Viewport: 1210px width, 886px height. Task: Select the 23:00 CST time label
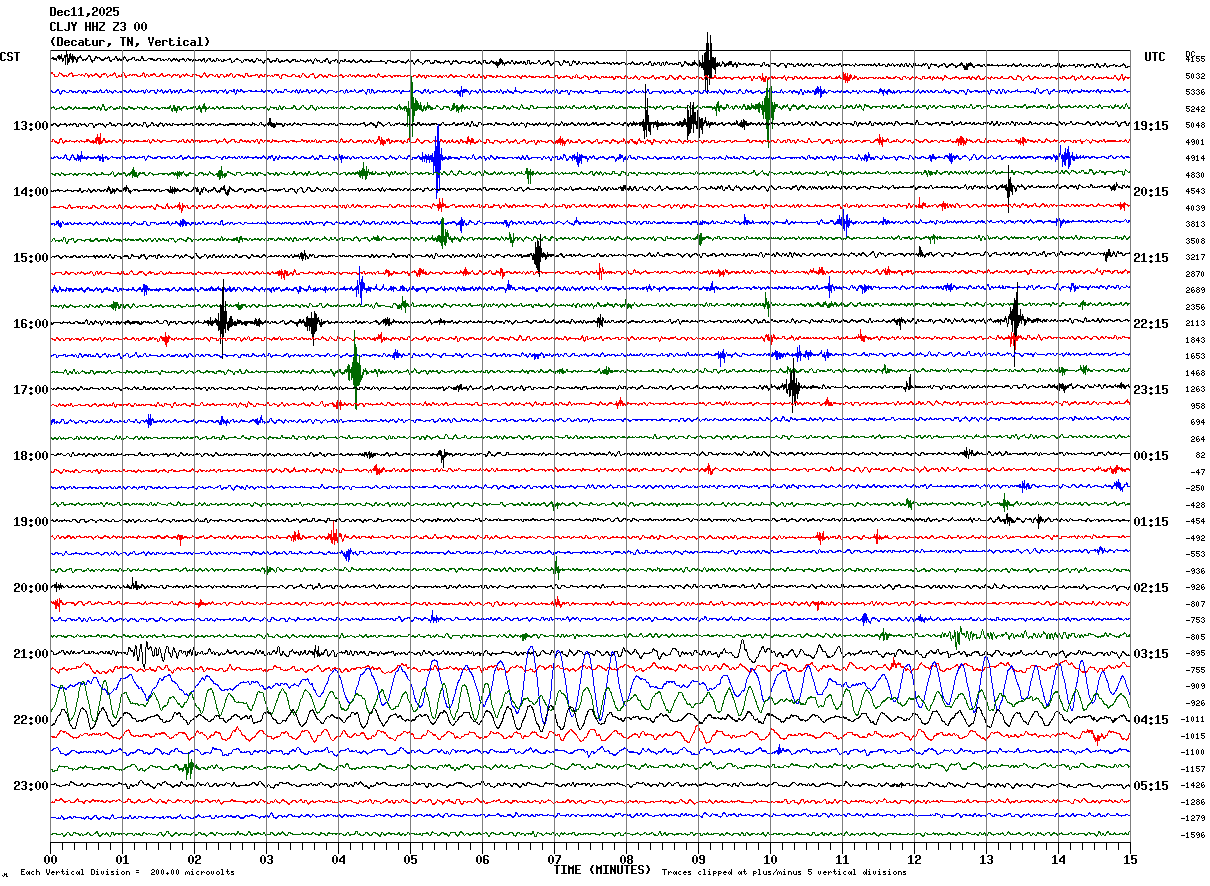31,786
